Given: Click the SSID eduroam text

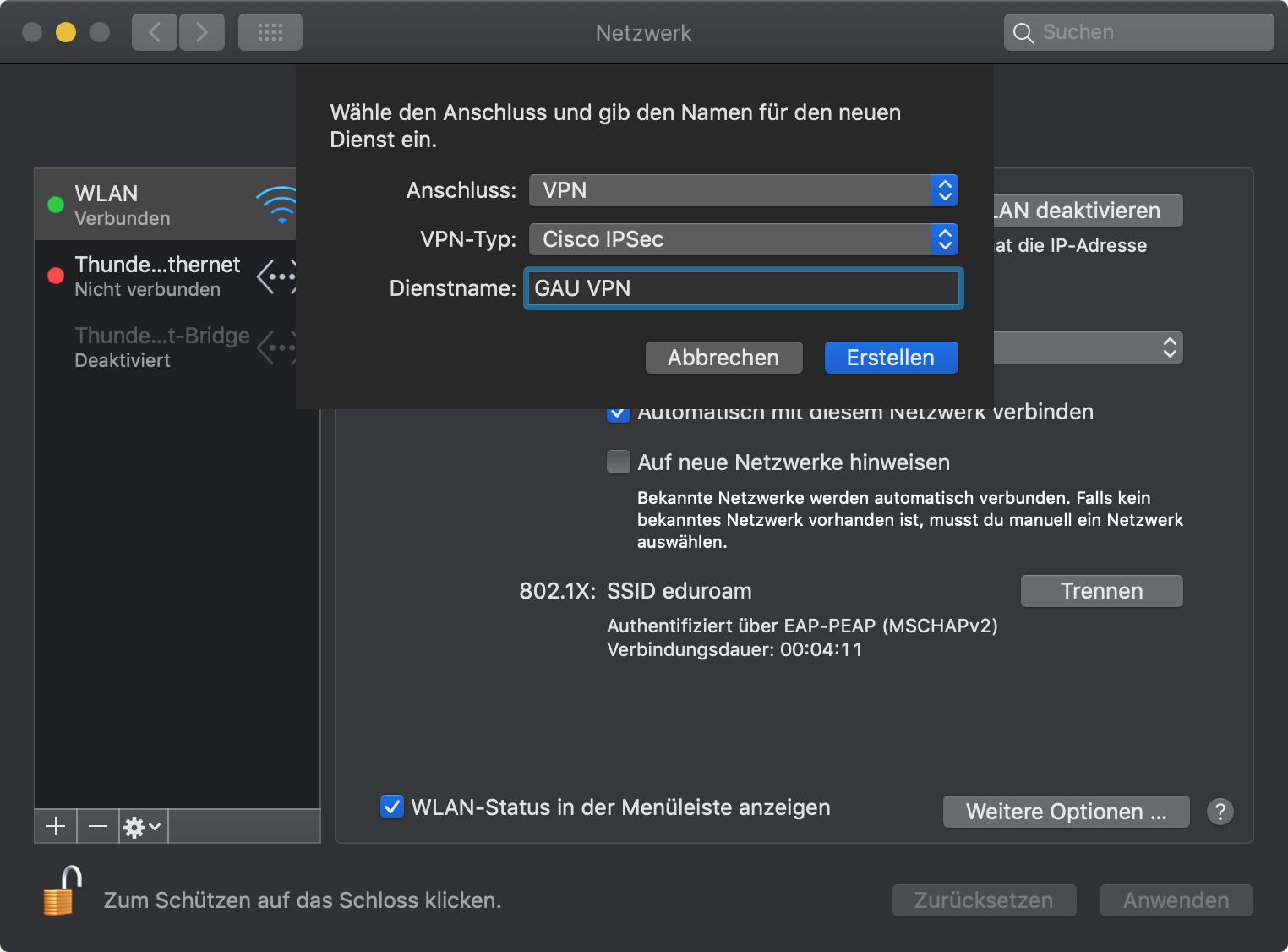Looking at the screenshot, I should (679, 591).
